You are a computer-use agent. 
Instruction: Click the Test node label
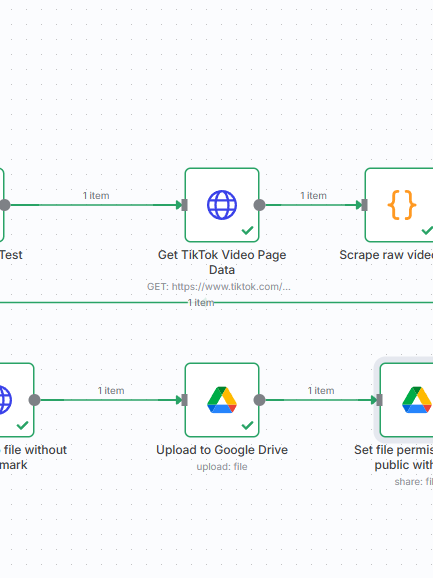(x=11, y=255)
